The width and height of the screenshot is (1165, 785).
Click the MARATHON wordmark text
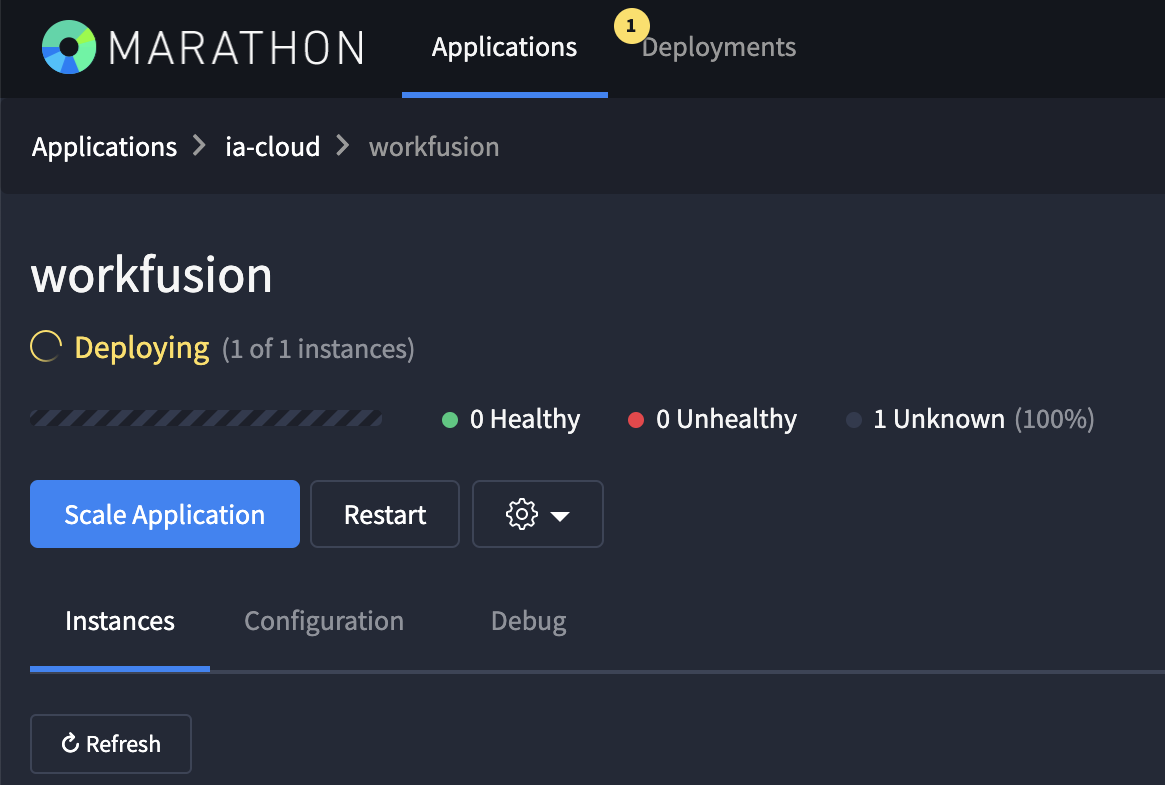click(x=236, y=48)
